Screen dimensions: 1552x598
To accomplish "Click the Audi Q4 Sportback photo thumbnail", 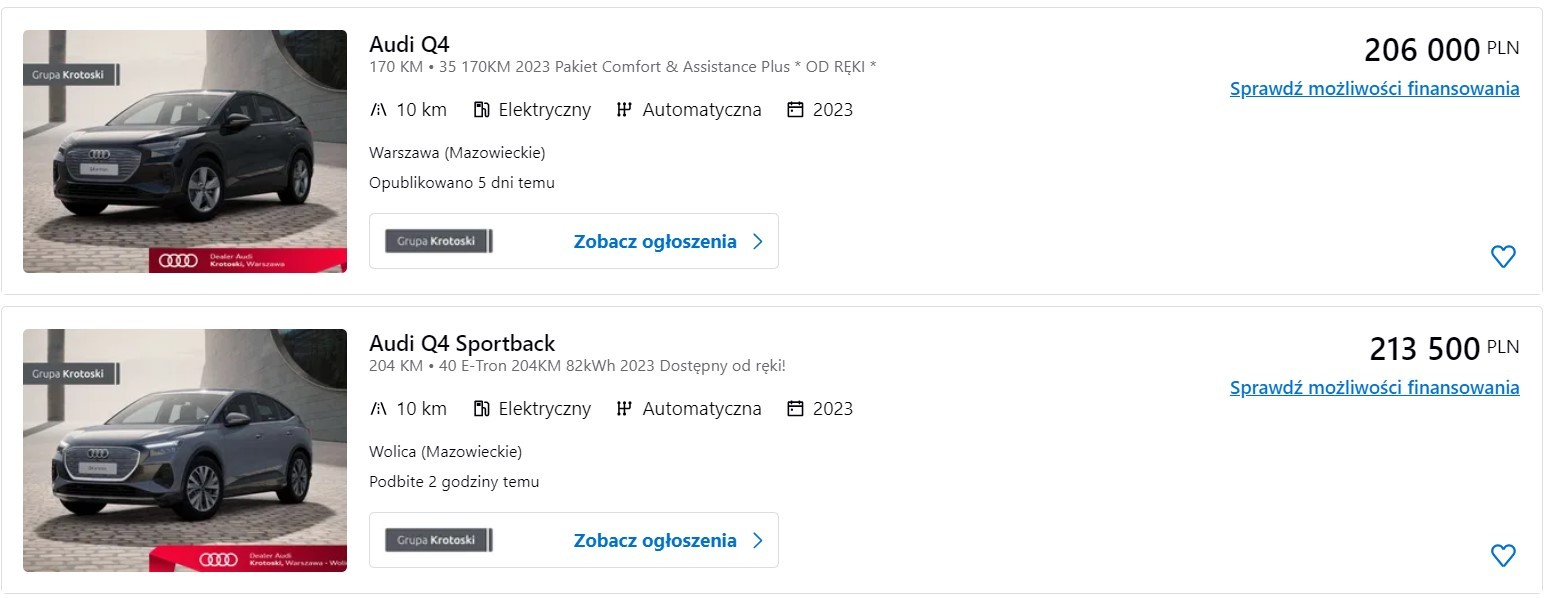I will point(184,450).
